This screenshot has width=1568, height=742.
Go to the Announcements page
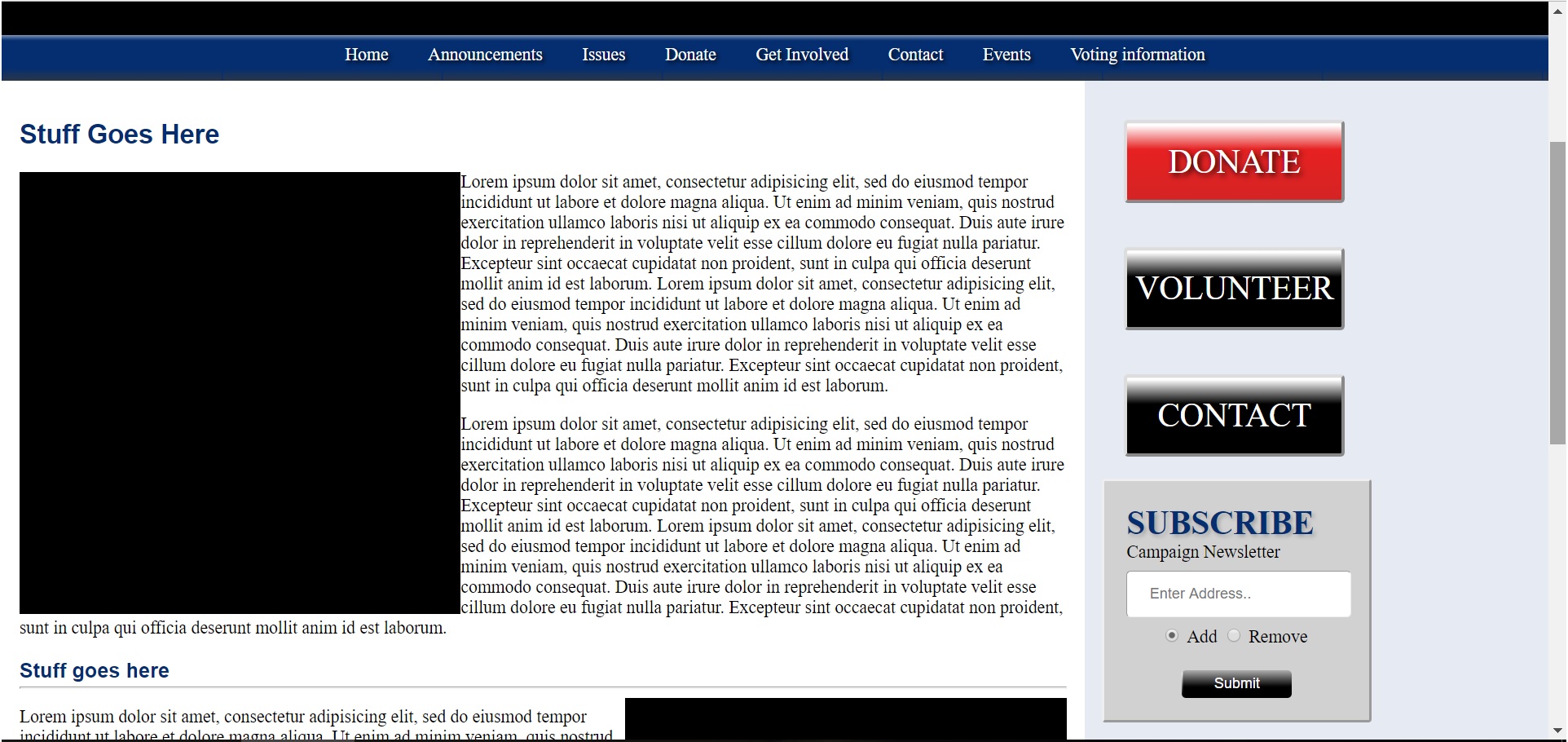485,55
